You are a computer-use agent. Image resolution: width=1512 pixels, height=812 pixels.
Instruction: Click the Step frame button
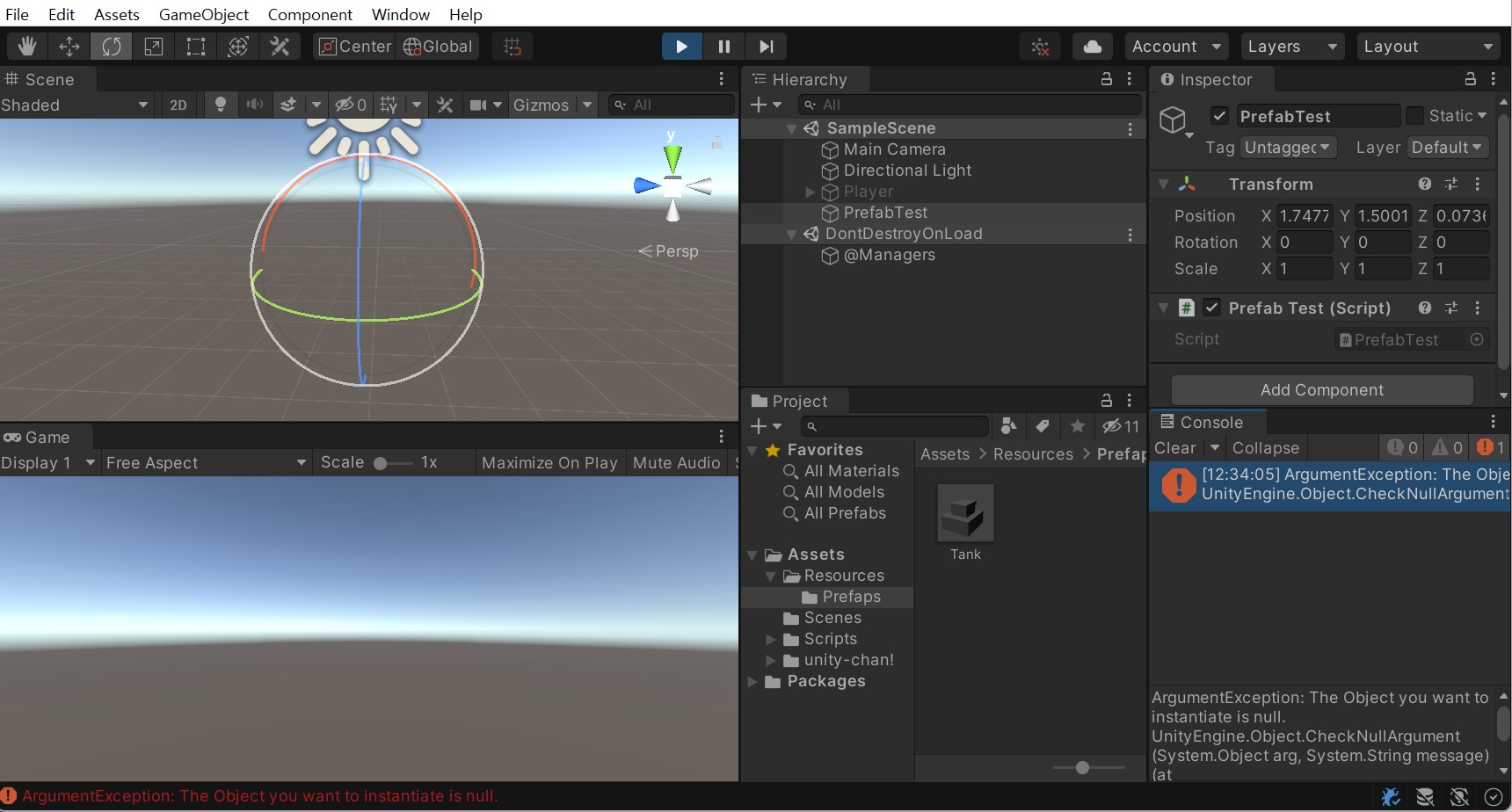pyautogui.click(x=766, y=47)
